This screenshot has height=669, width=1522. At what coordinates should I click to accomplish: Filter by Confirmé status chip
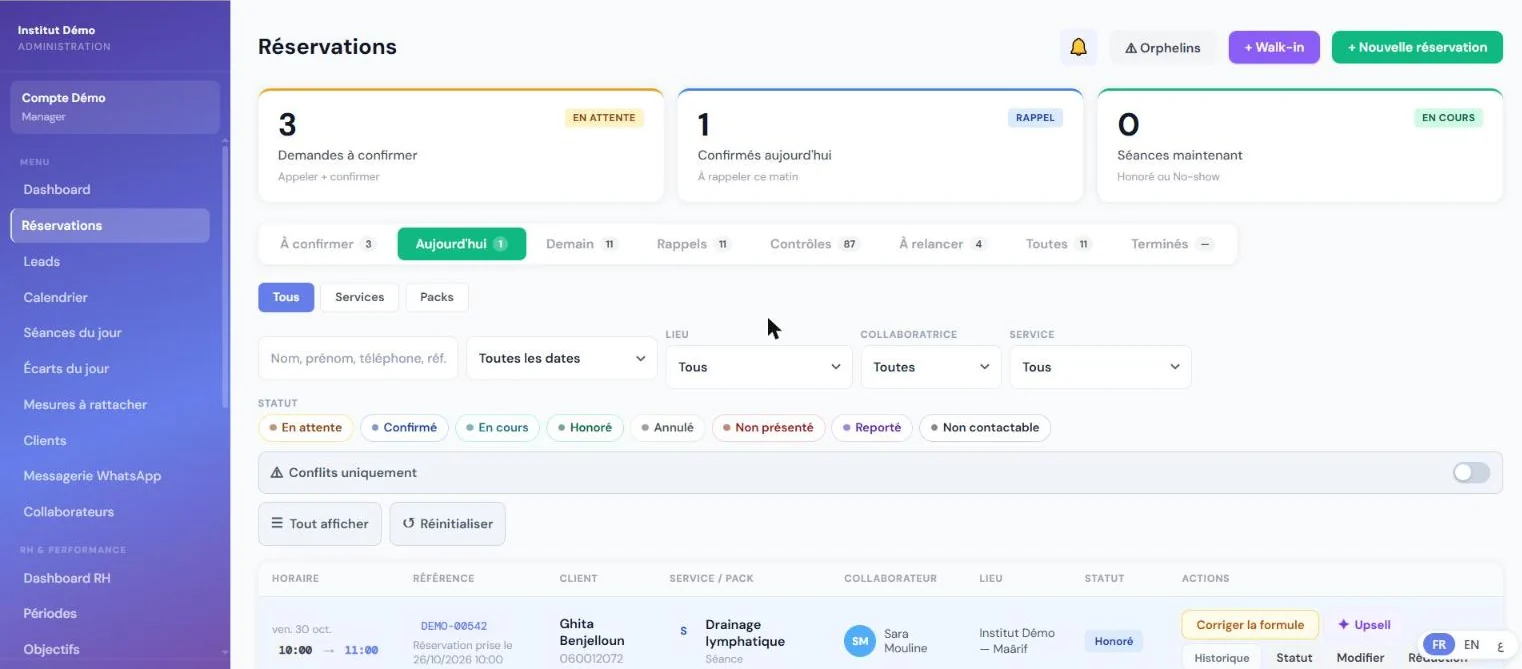[404, 428]
